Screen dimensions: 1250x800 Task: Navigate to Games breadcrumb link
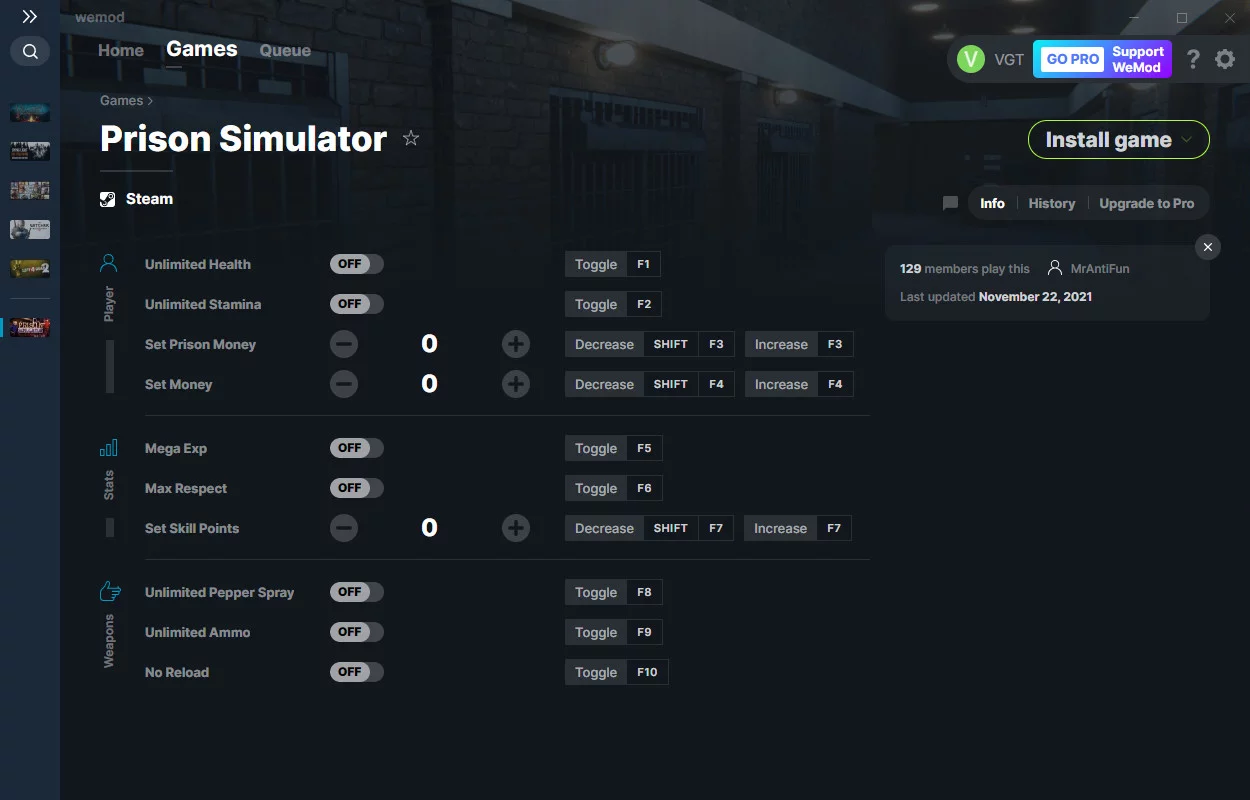(122, 100)
